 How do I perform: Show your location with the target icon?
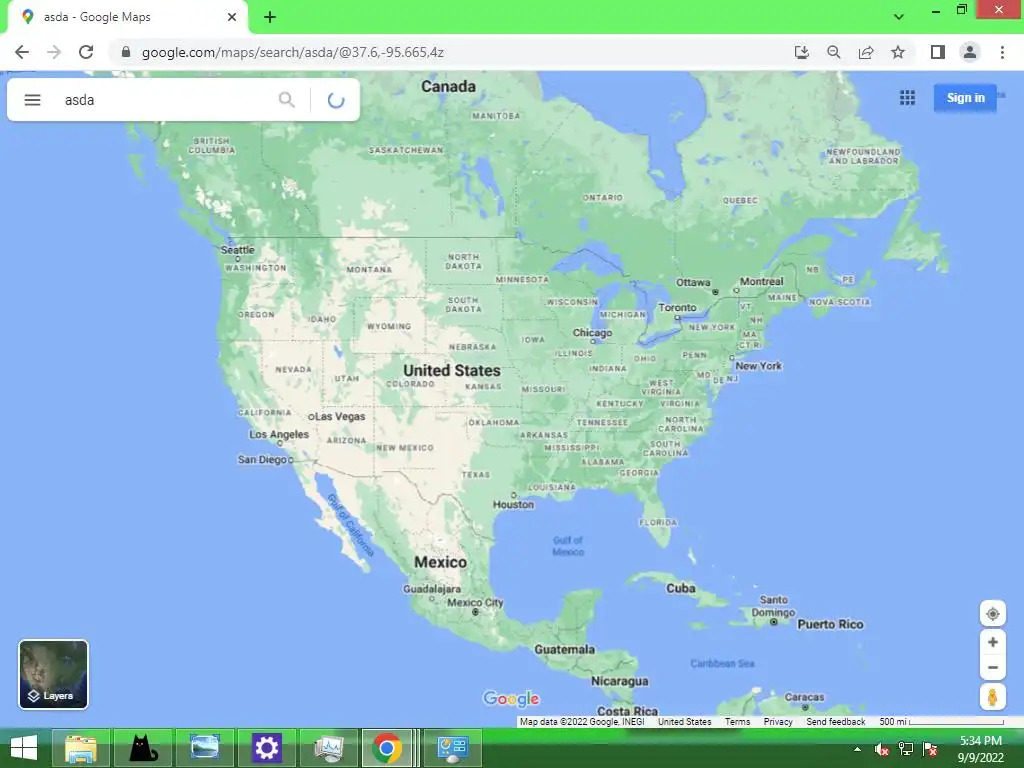[x=992, y=614]
